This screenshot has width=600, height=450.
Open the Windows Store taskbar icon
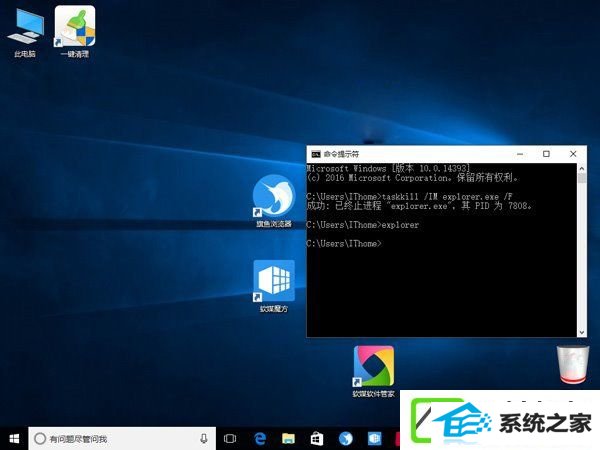point(316,439)
